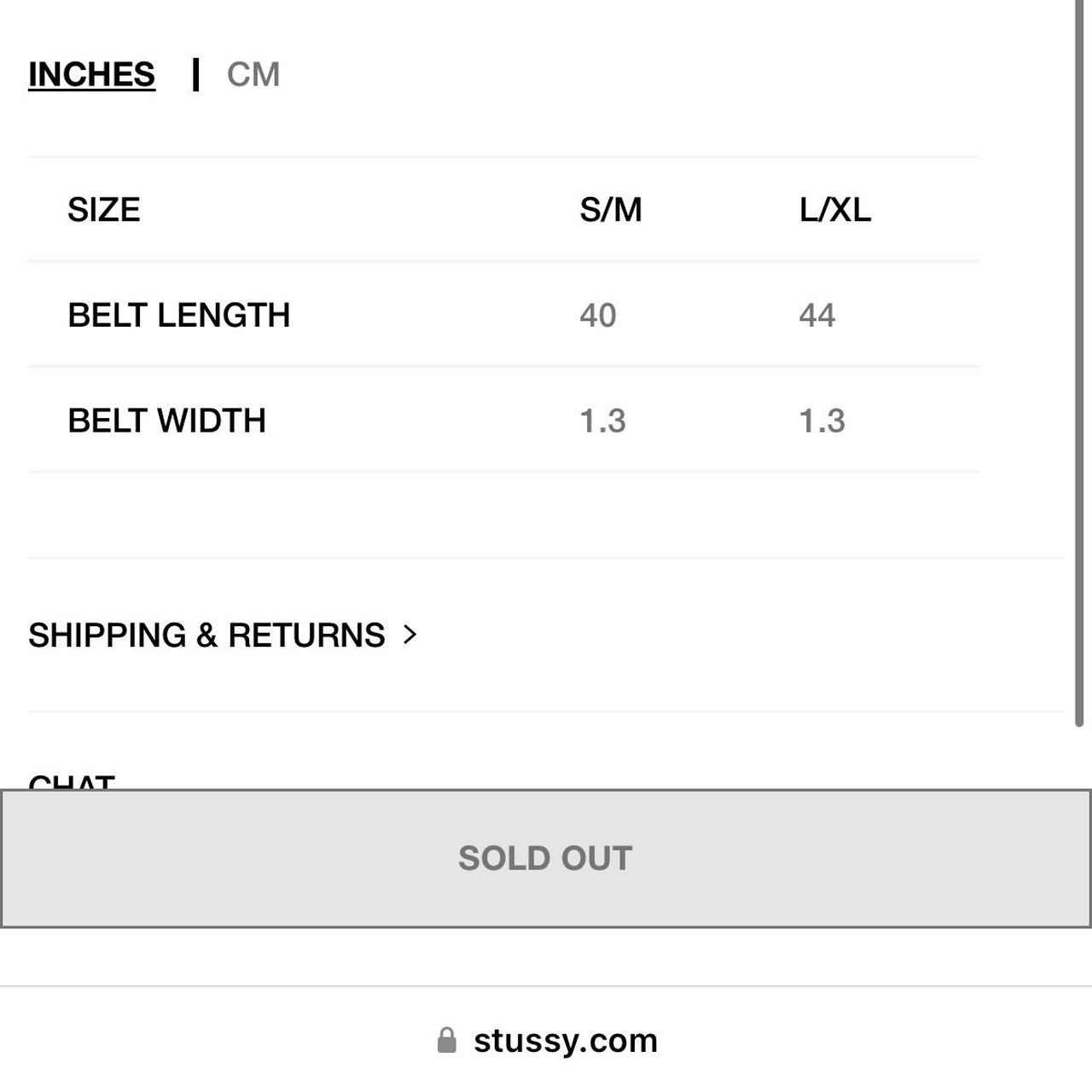Open the partially hidden CHAT section
The width and height of the screenshot is (1092, 1092).
pos(72,781)
